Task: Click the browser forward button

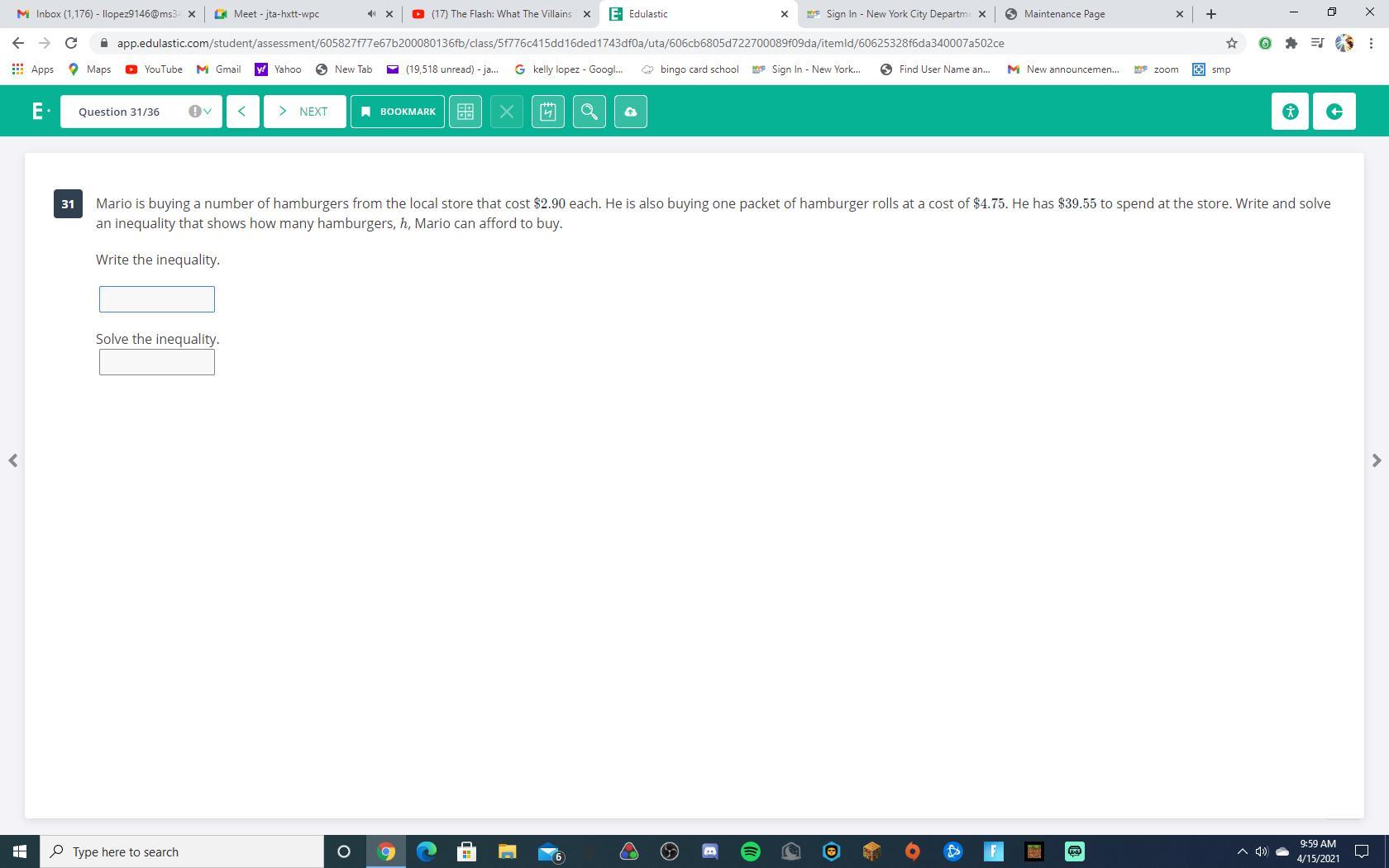Action: (x=45, y=43)
